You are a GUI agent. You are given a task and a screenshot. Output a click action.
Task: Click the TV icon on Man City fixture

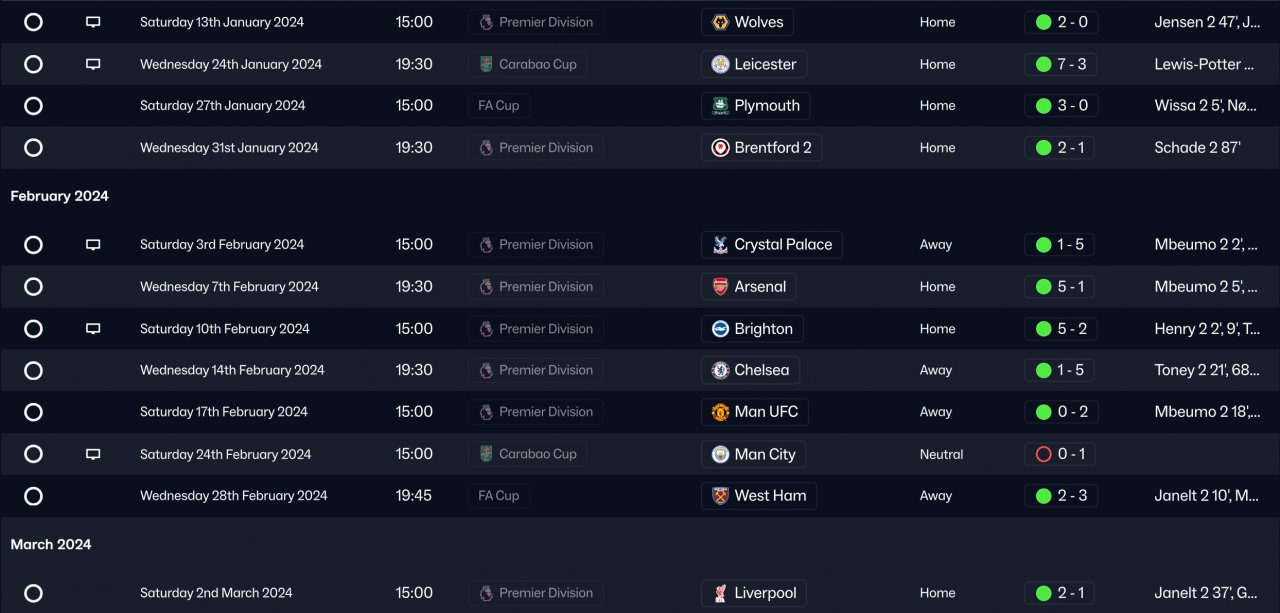pos(93,454)
